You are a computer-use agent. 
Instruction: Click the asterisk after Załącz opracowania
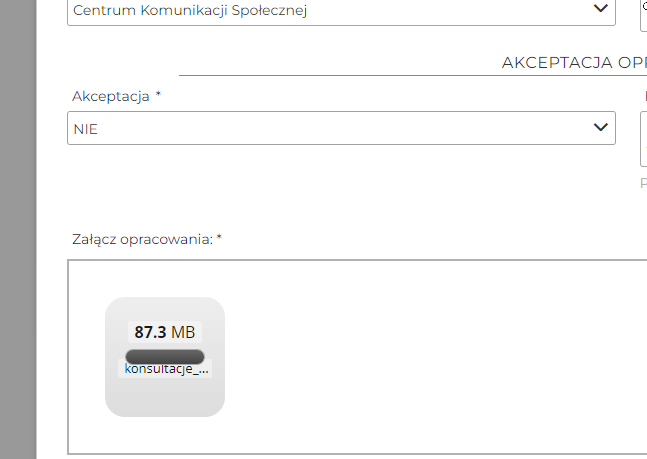tap(219, 239)
